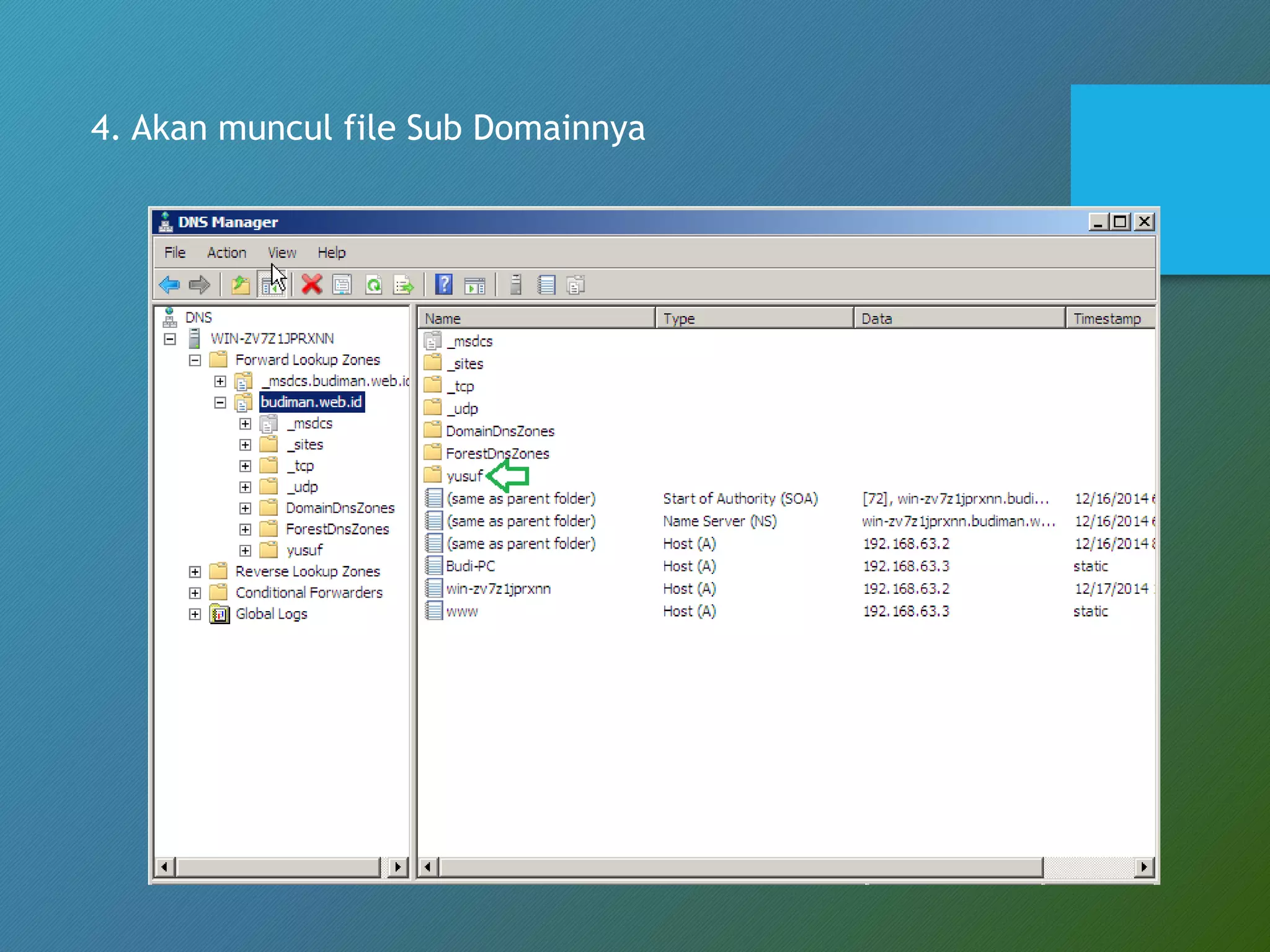Select the _msdcs zone icon in list
Viewport: 1270px width, 952px height.
[x=433, y=341]
